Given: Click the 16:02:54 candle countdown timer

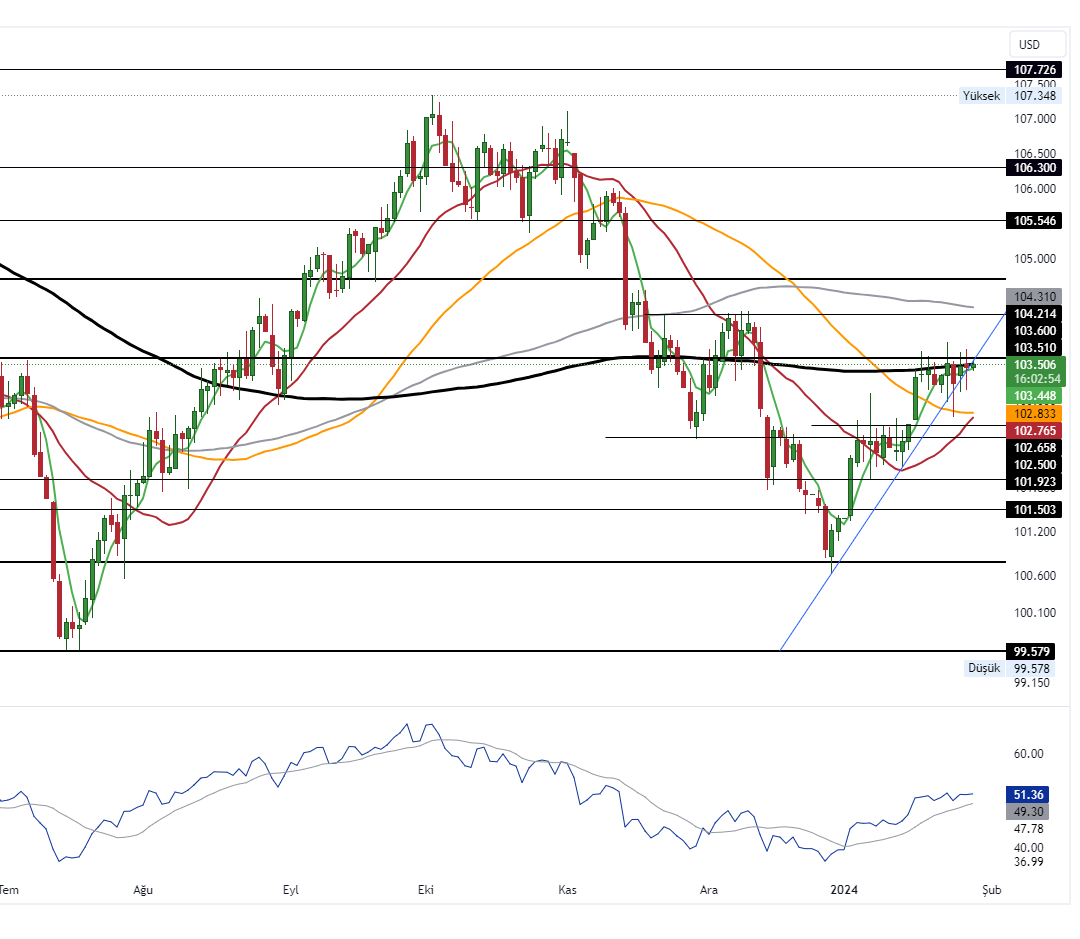Looking at the screenshot, I should coord(1036,379).
